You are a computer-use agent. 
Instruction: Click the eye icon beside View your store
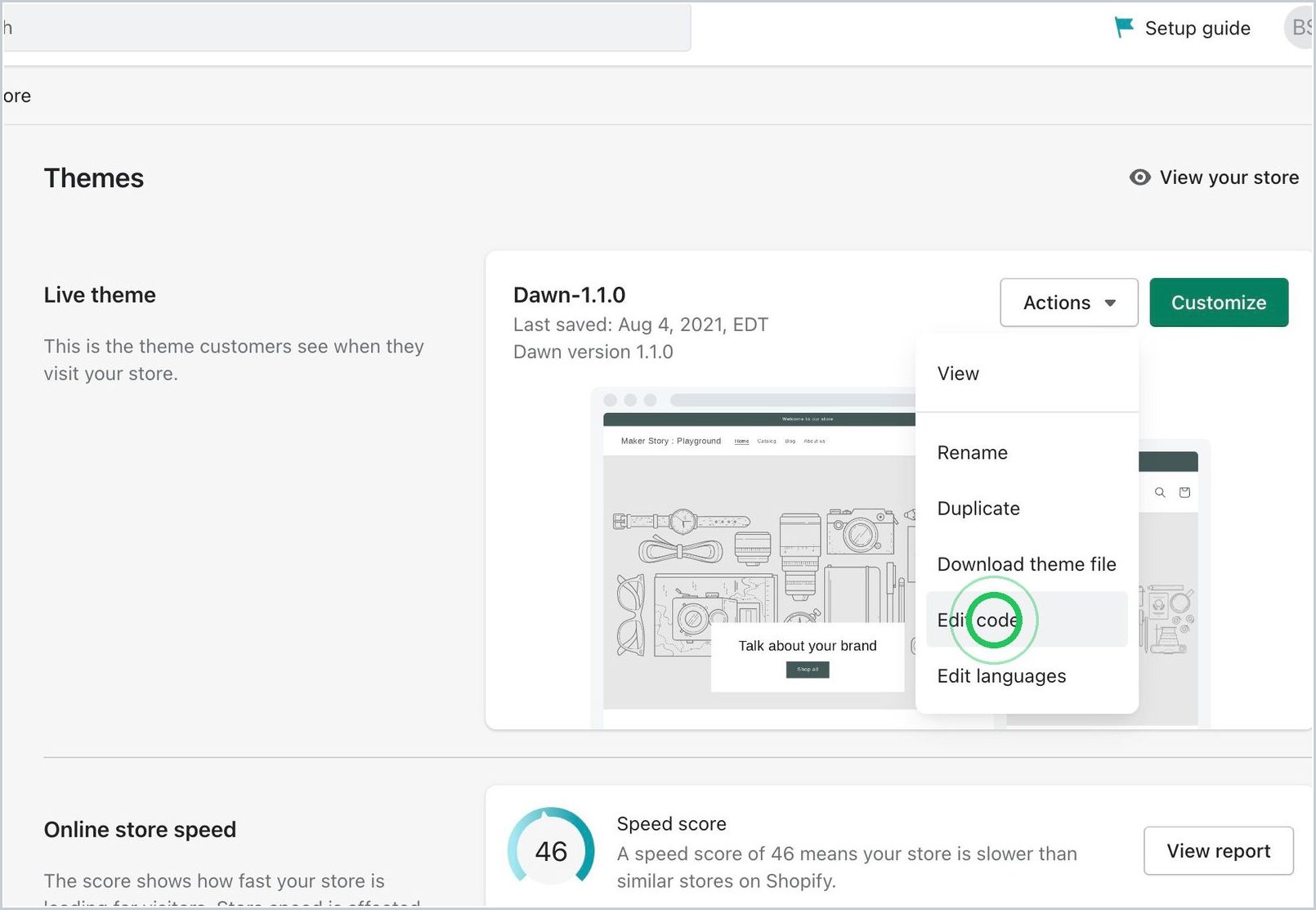(1139, 177)
